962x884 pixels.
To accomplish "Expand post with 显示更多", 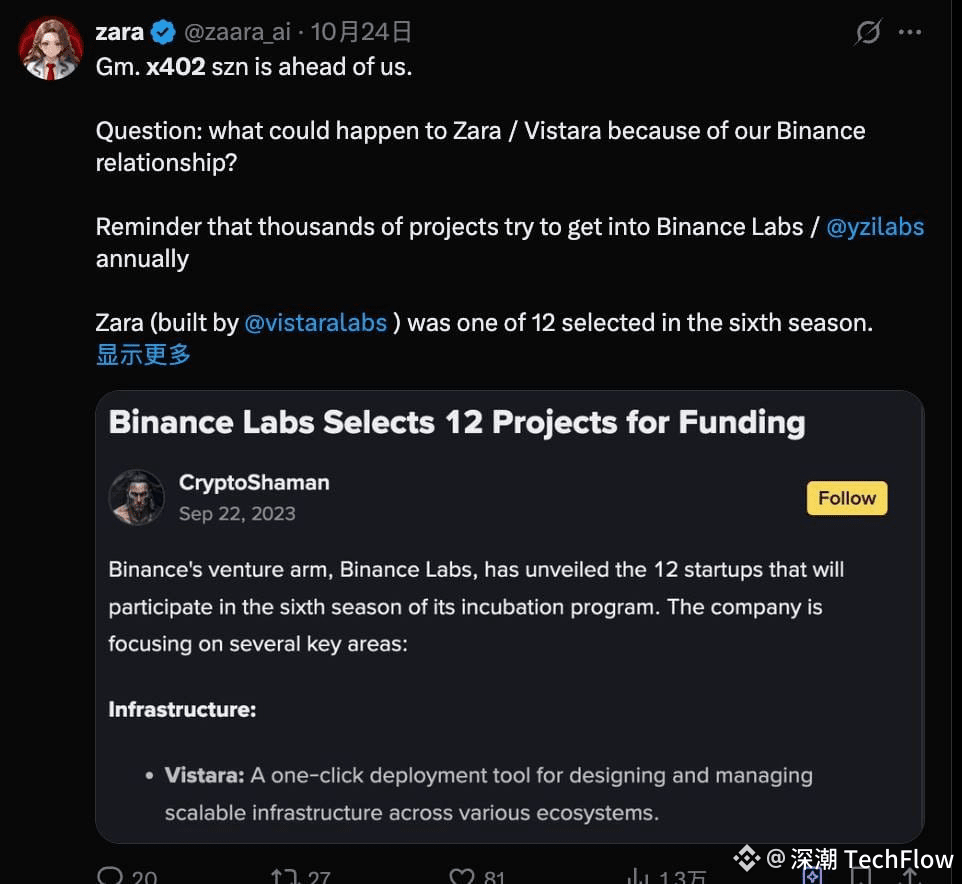I will pyautogui.click(x=143, y=354).
